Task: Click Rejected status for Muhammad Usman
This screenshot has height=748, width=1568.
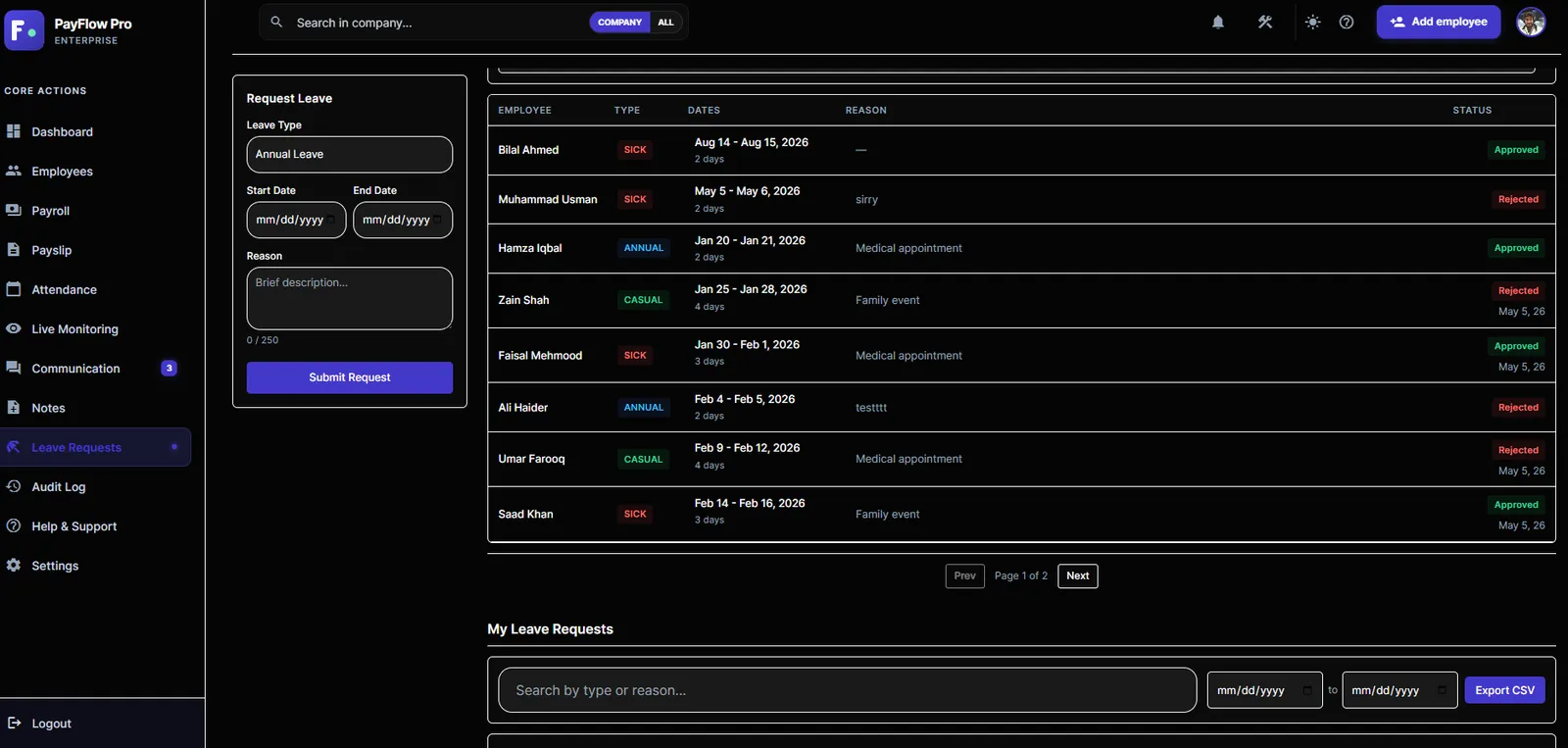Action: [1518, 199]
